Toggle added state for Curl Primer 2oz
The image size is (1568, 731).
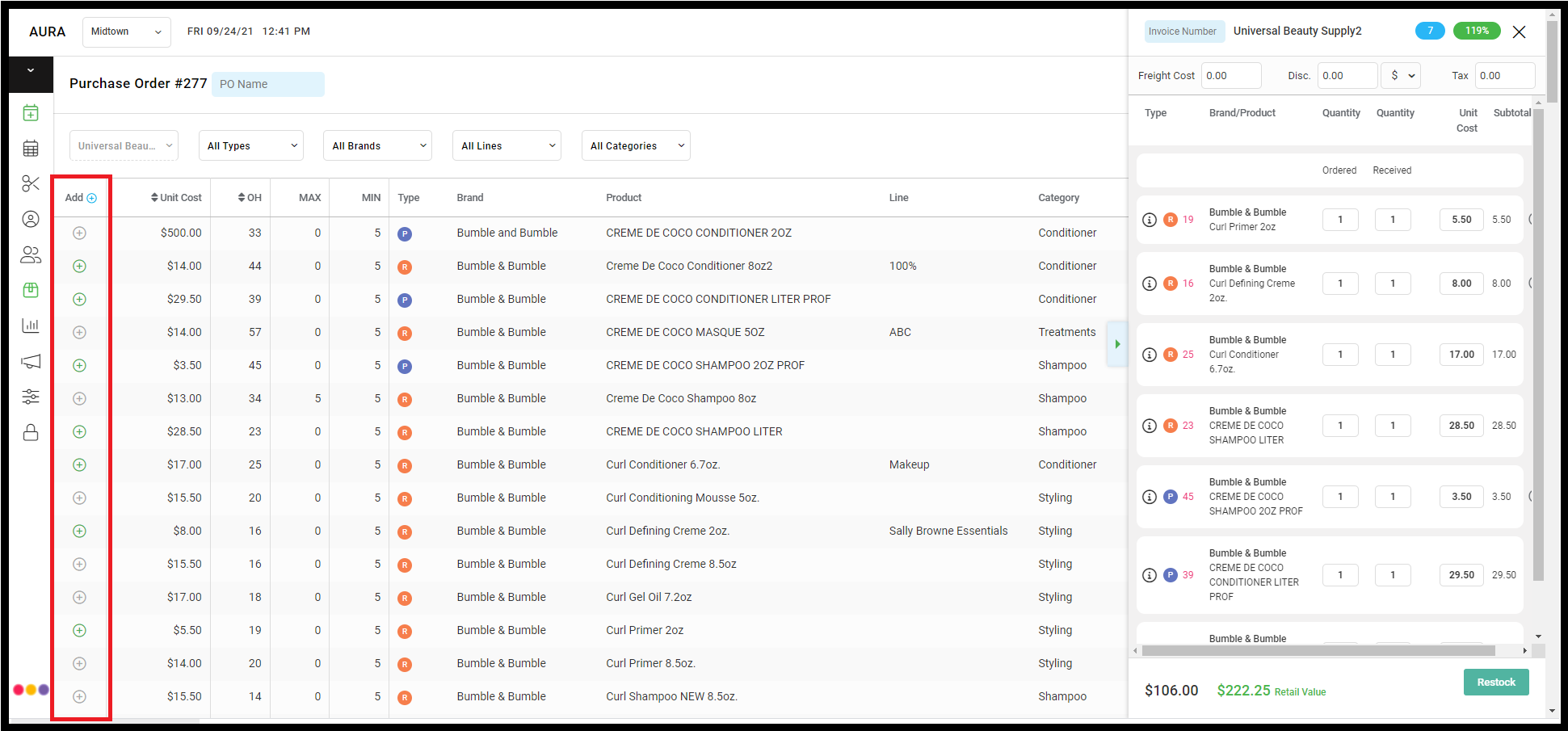click(x=79, y=630)
